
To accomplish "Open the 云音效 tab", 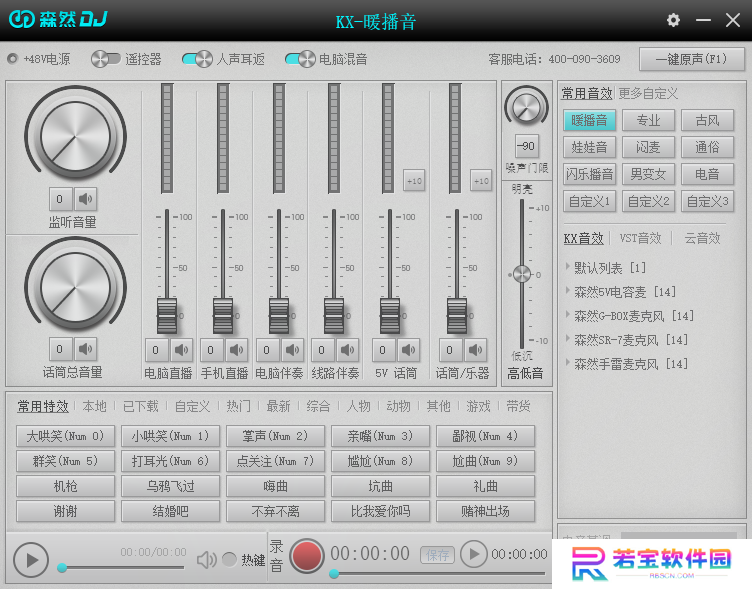I will (x=702, y=238).
